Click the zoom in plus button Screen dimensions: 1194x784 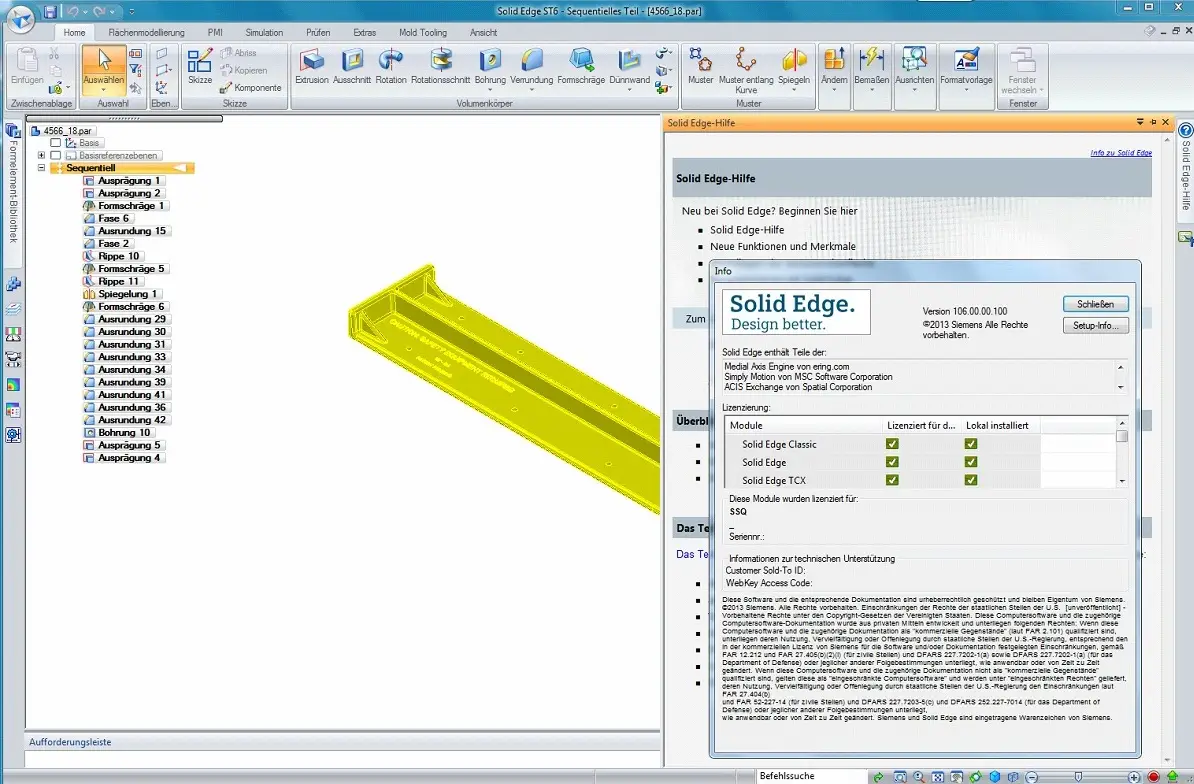(x=1134, y=777)
